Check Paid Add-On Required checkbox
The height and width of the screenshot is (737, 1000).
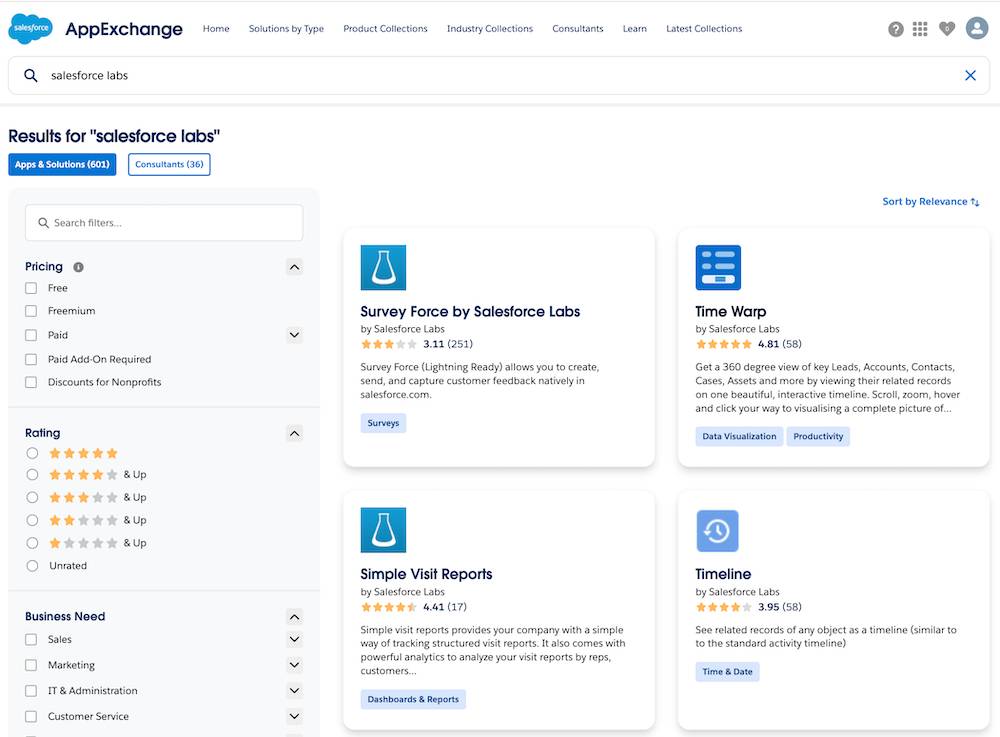pos(31,359)
